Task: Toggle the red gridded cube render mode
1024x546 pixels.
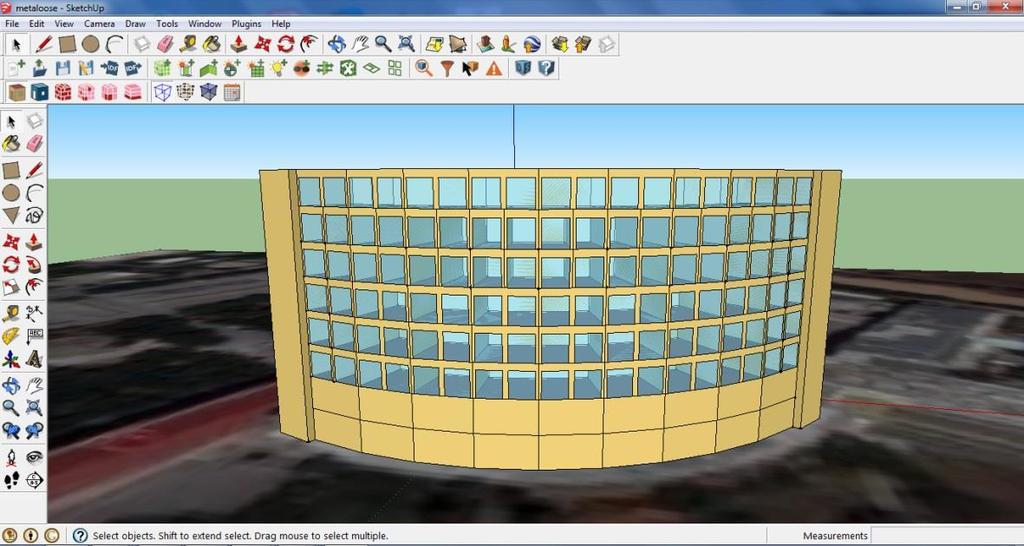Action: (63, 92)
